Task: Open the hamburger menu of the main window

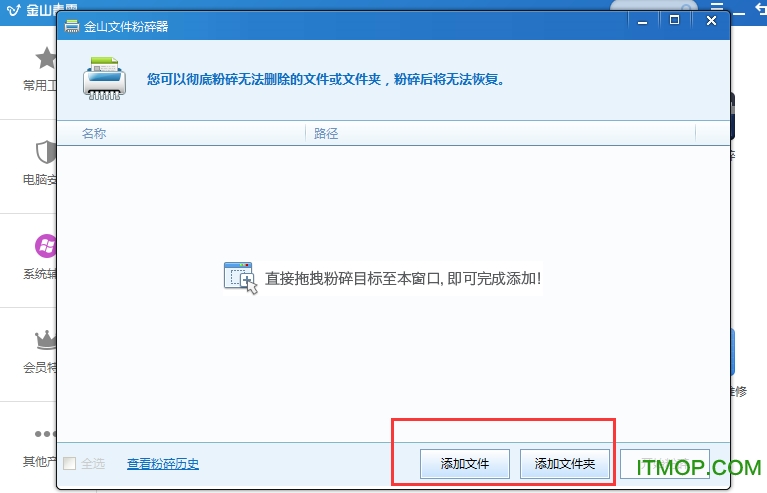Action: coord(716,6)
